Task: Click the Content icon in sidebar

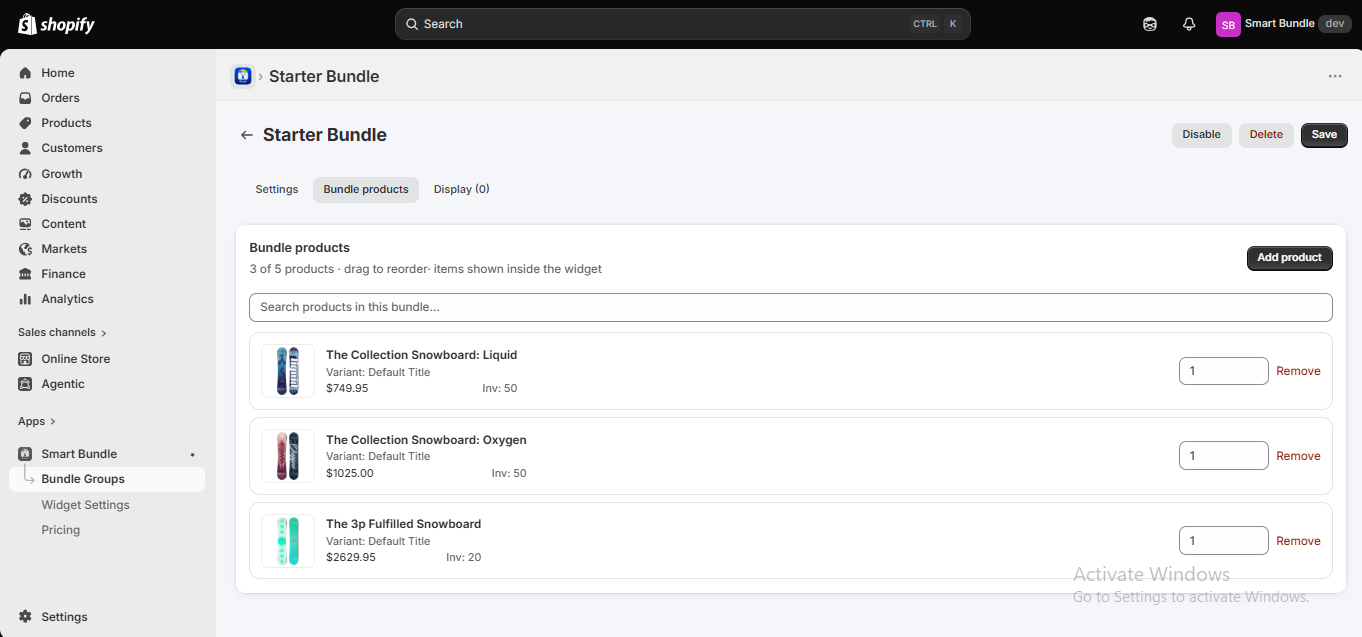Action: pos(25,224)
